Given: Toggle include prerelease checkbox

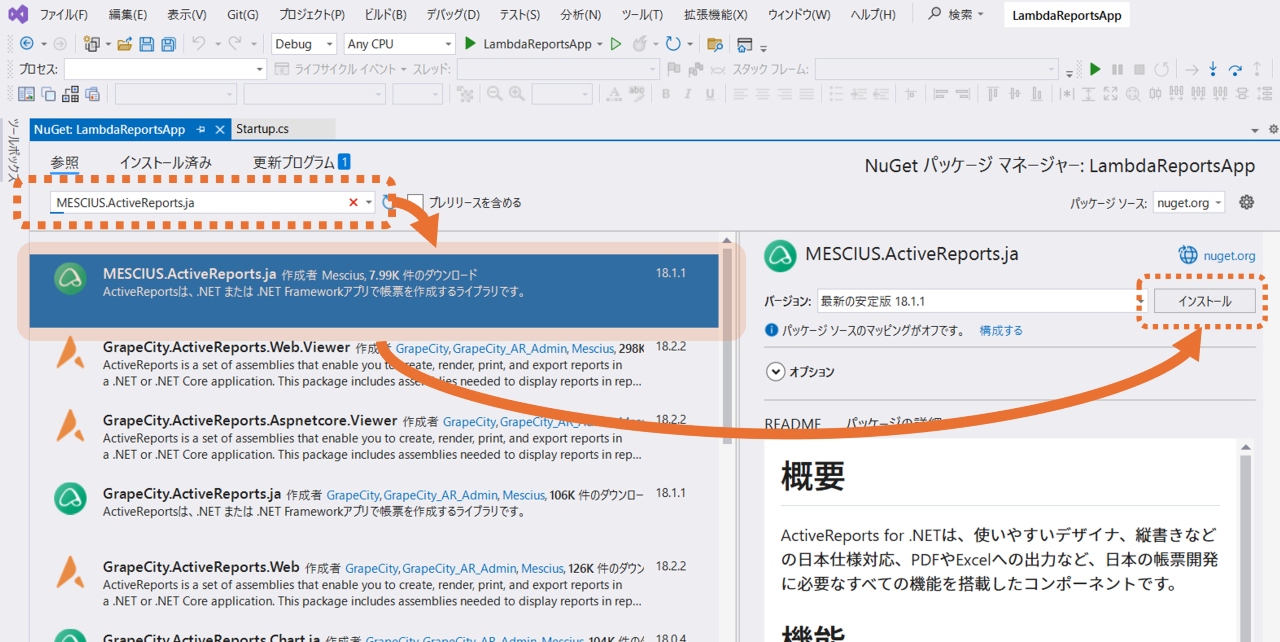Looking at the screenshot, I should coord(416,202).
